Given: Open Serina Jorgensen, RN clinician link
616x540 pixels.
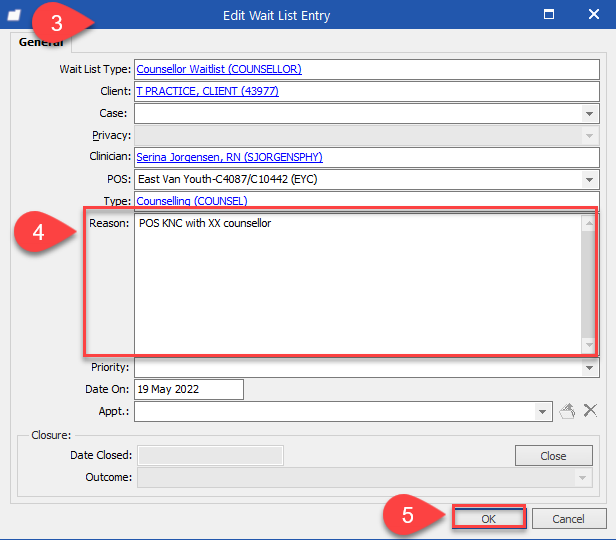Looking at the screenshot, I should (x=229, y=157).
